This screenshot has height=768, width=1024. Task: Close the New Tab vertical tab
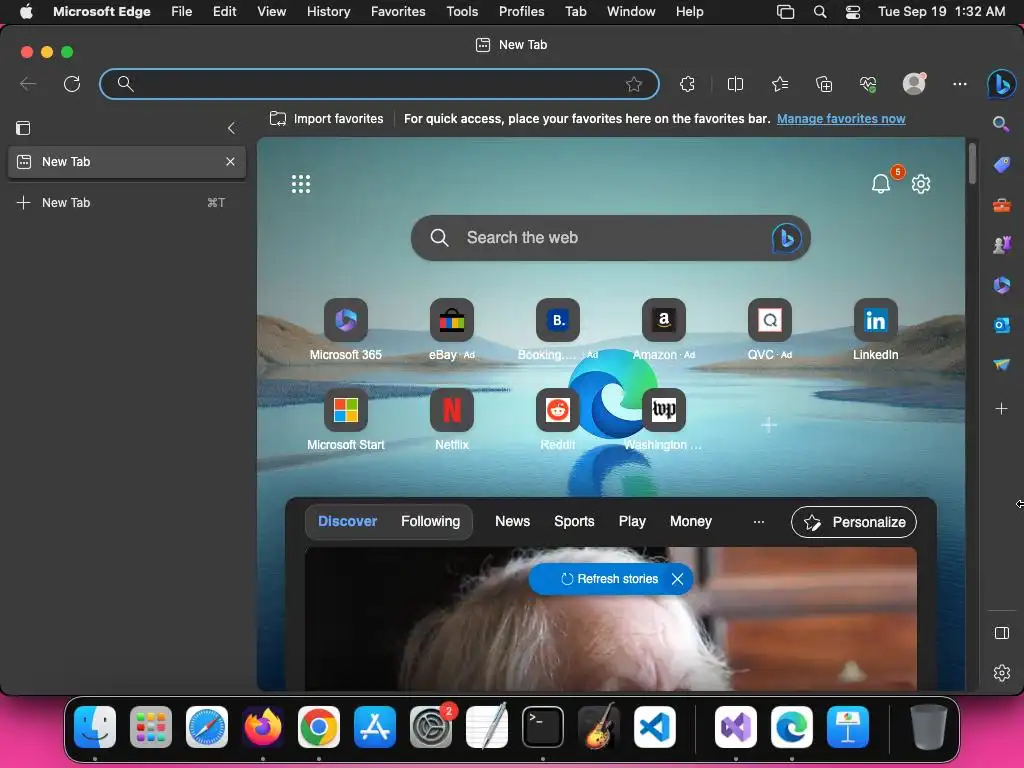[230, 161]
